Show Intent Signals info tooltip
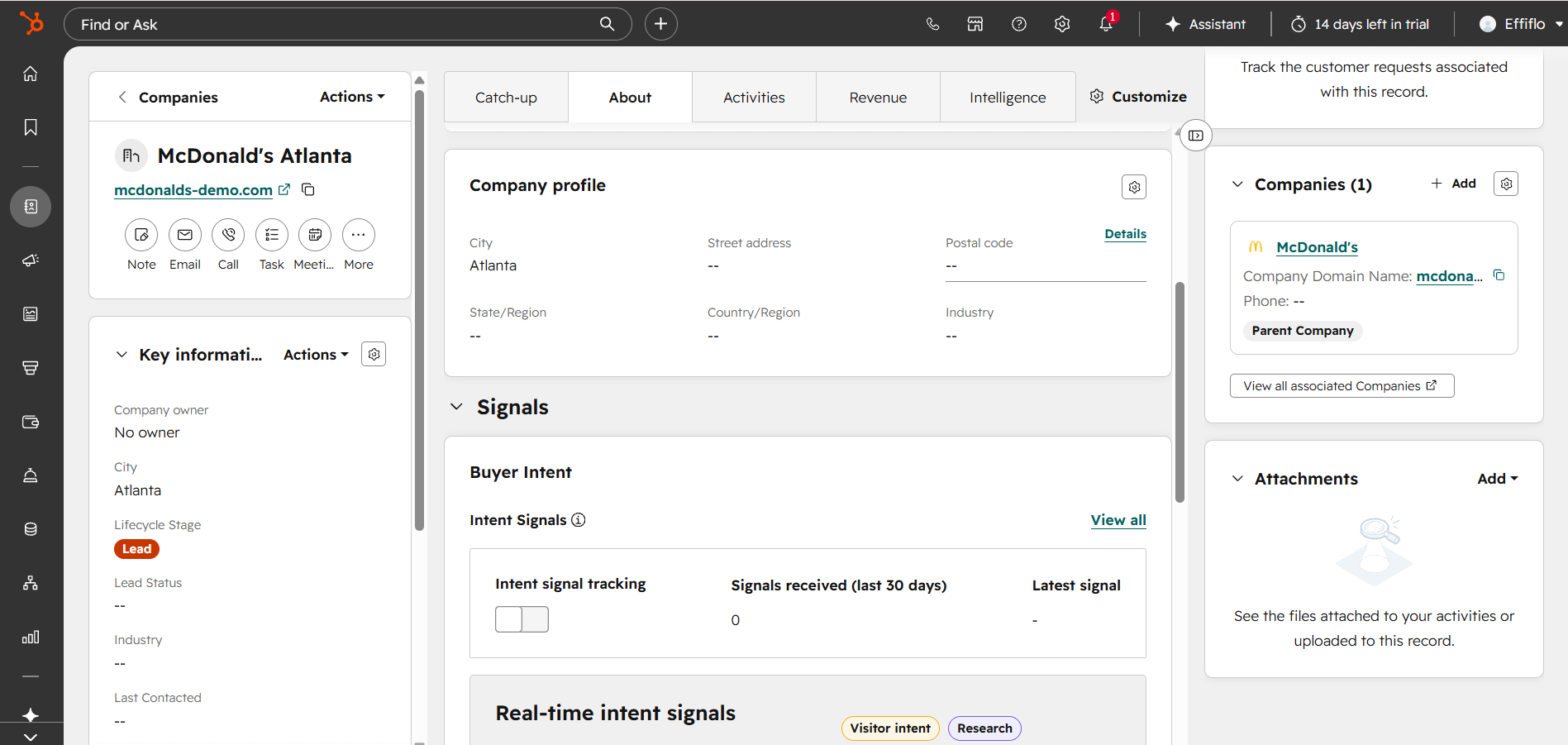 (579, 520)
